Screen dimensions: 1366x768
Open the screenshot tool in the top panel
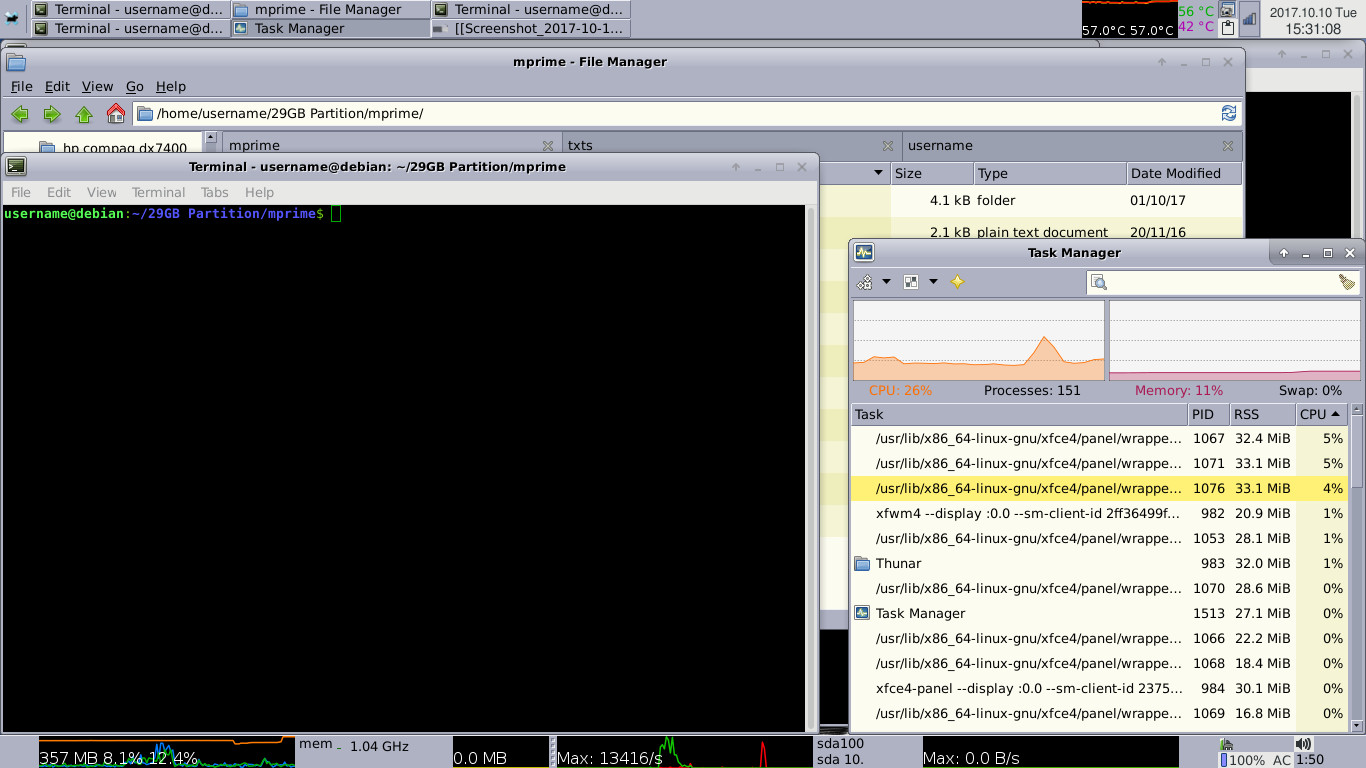(1227, 10)
